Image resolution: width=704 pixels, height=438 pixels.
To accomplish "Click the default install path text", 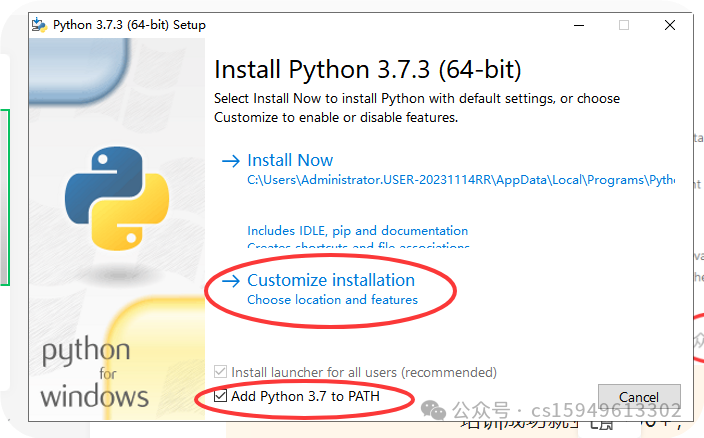I will pos(461,180).
